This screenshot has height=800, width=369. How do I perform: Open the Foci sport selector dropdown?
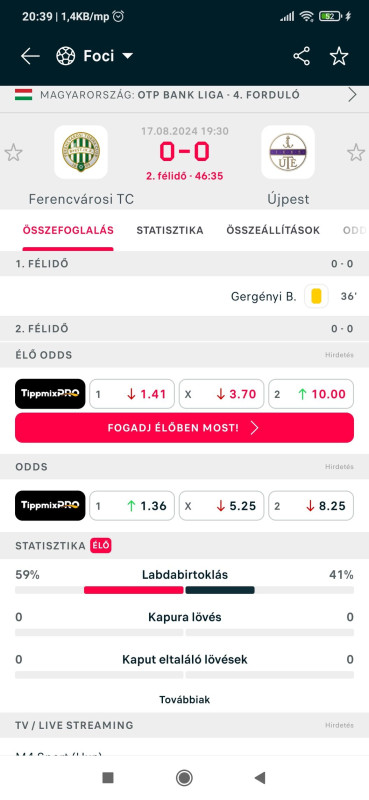pyautogui.click(x=94, y=56)
